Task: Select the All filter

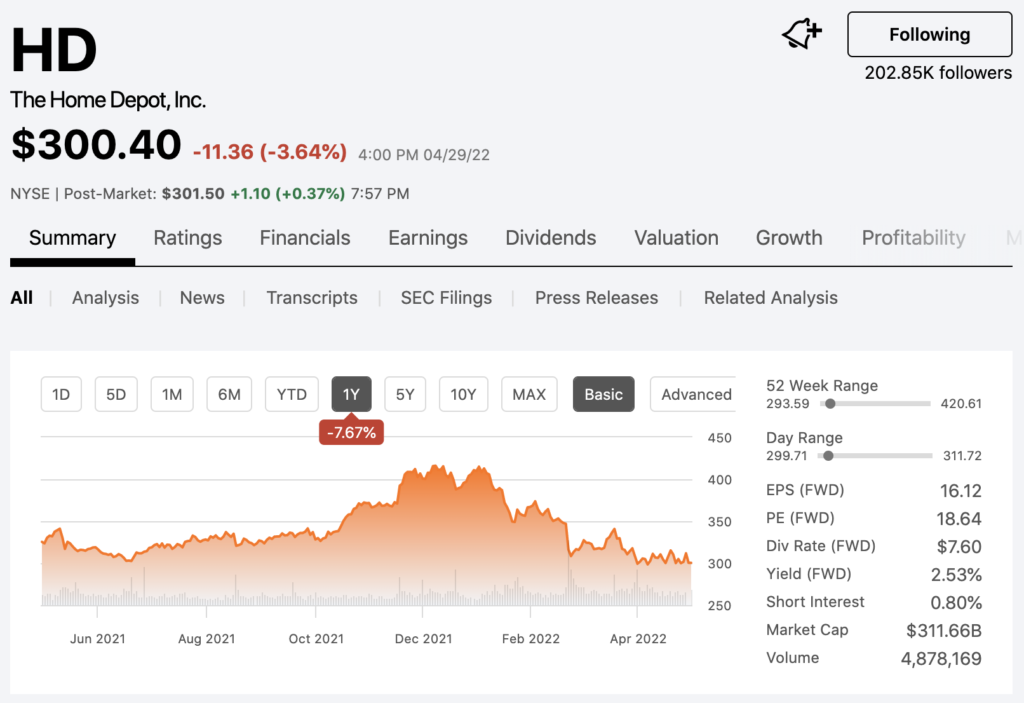Action: pos(22,298)
